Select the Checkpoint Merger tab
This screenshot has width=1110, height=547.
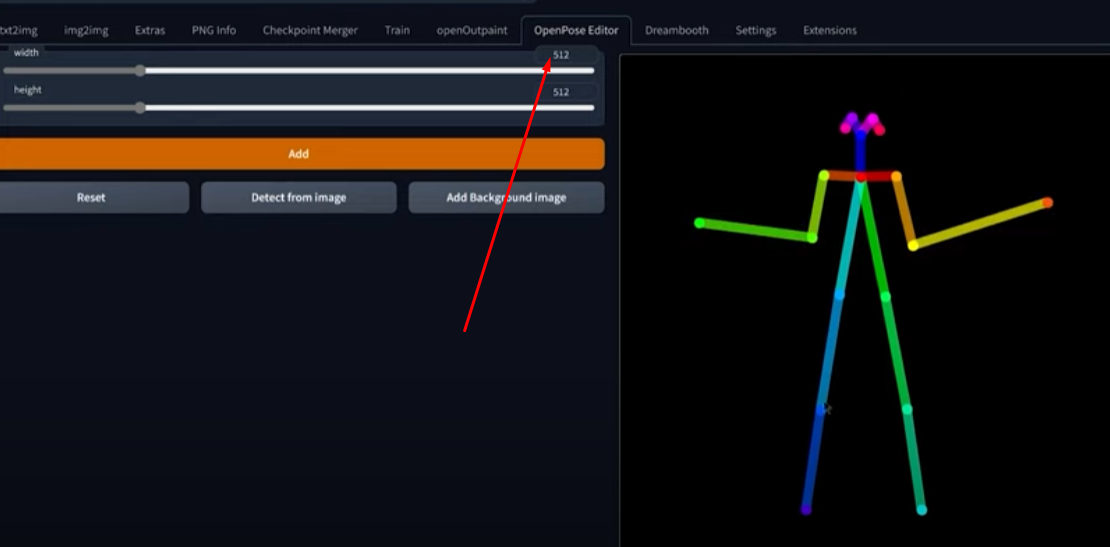click(310, 30)
